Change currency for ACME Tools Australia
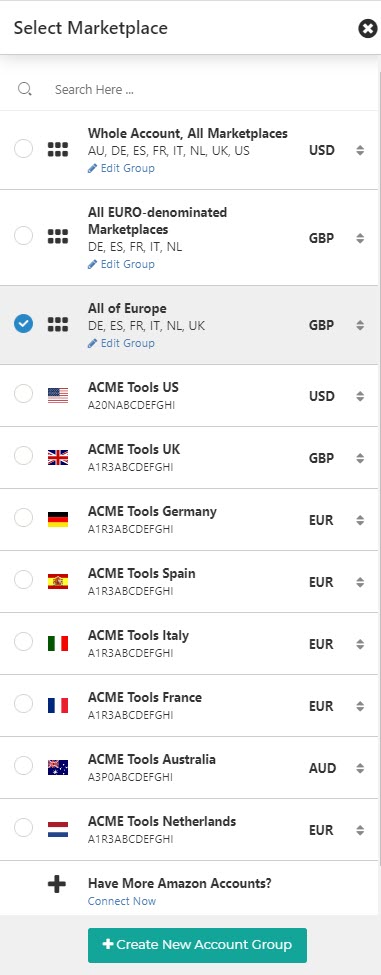Image resolution: width=381 pixels, height=975 pixels. click(x=360, y=768)
